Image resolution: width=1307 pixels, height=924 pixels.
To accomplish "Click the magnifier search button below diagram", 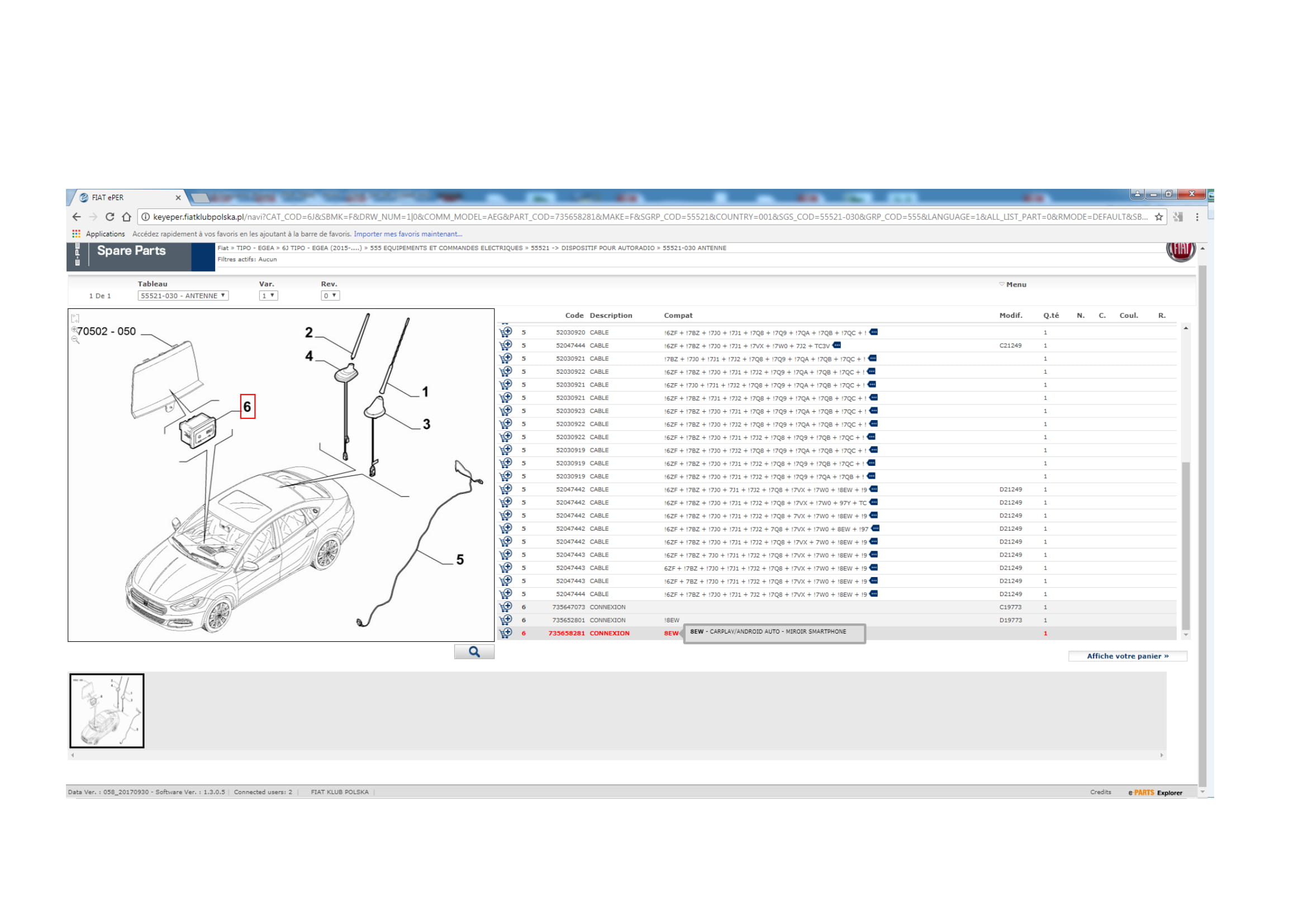I will pyautogui.click(x=474, y=652).
